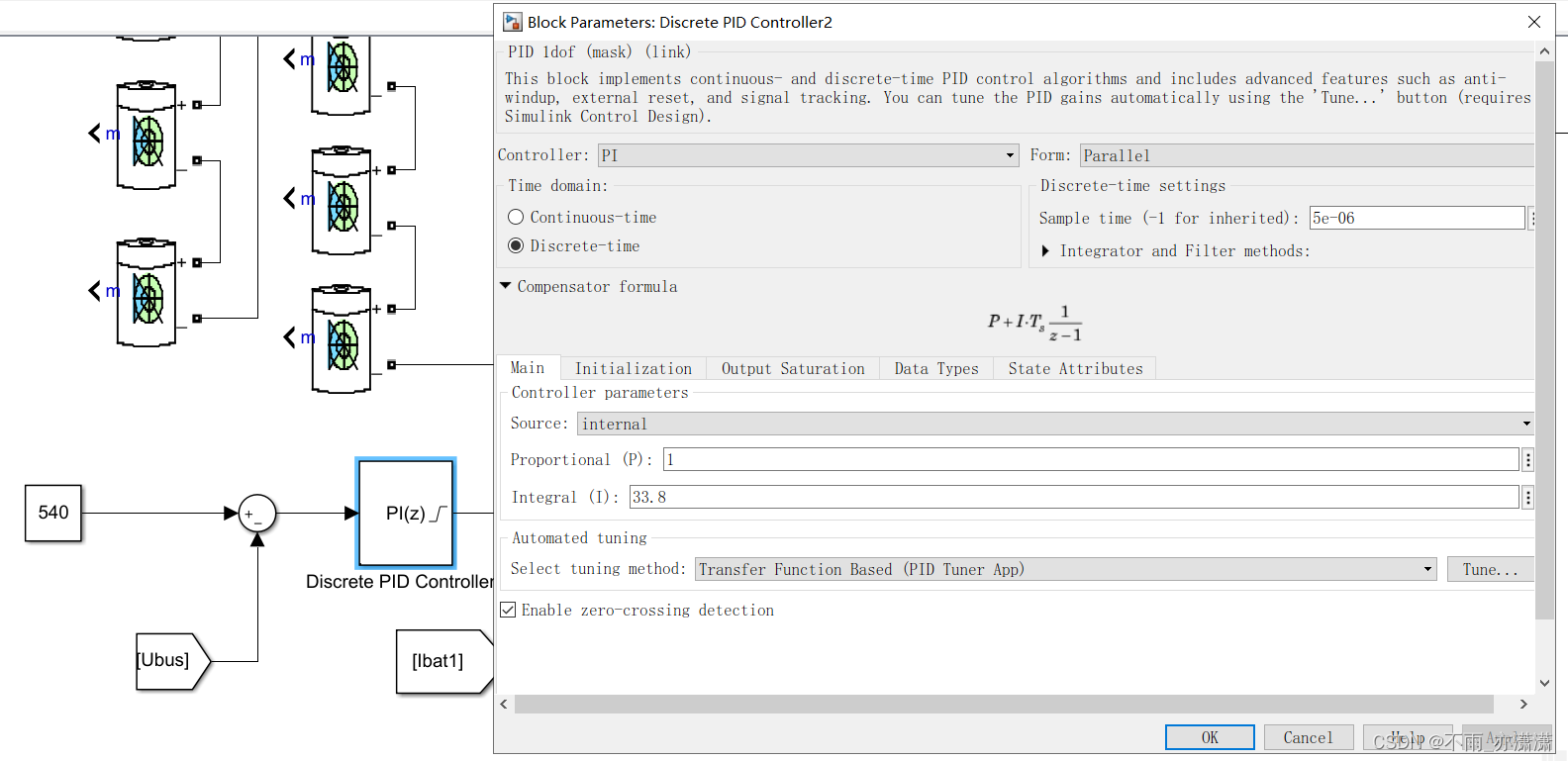Image resolution: width=1568 pixels, height=761 pixels.
Task: Click the sum junction block
Action: coord(257,513)
